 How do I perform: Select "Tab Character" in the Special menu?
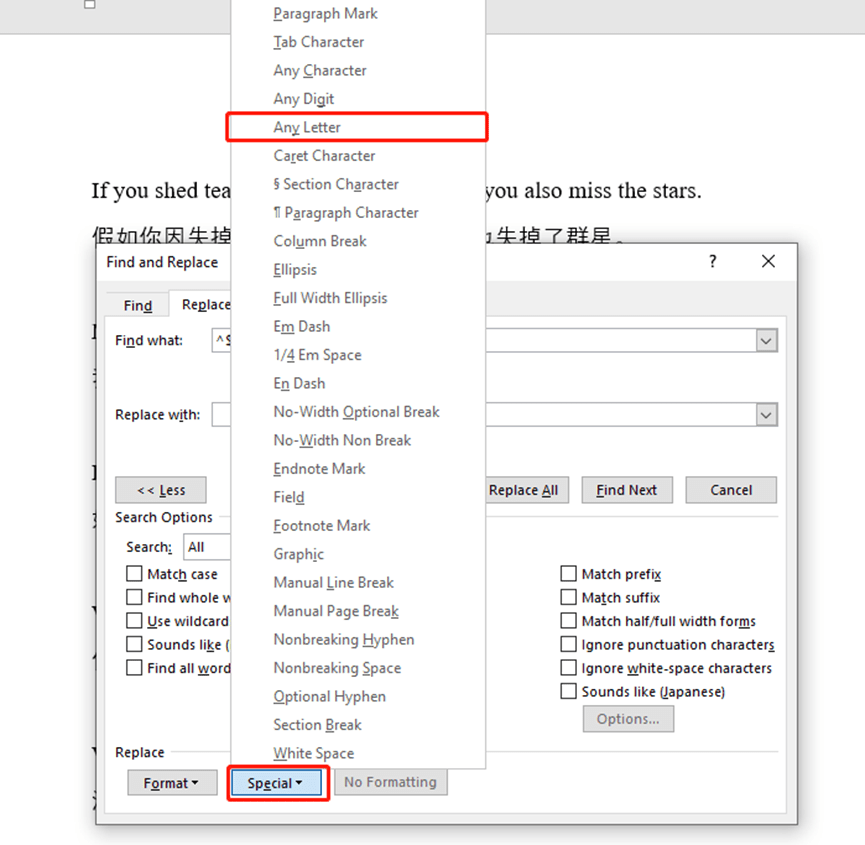tap(318, 41)
